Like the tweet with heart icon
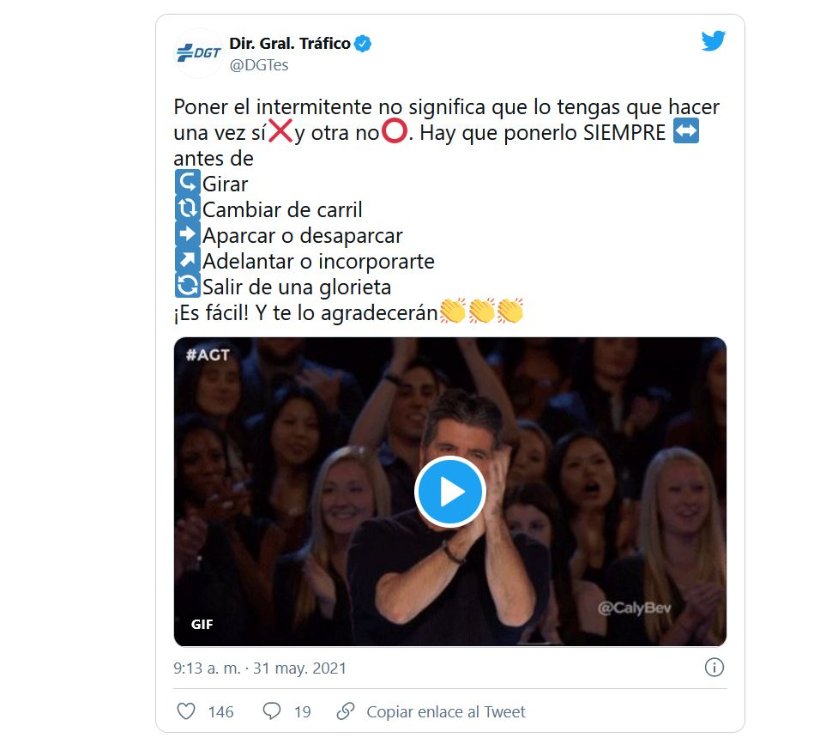The height and width of the screenshot is (750, 838). click(186, 712)
